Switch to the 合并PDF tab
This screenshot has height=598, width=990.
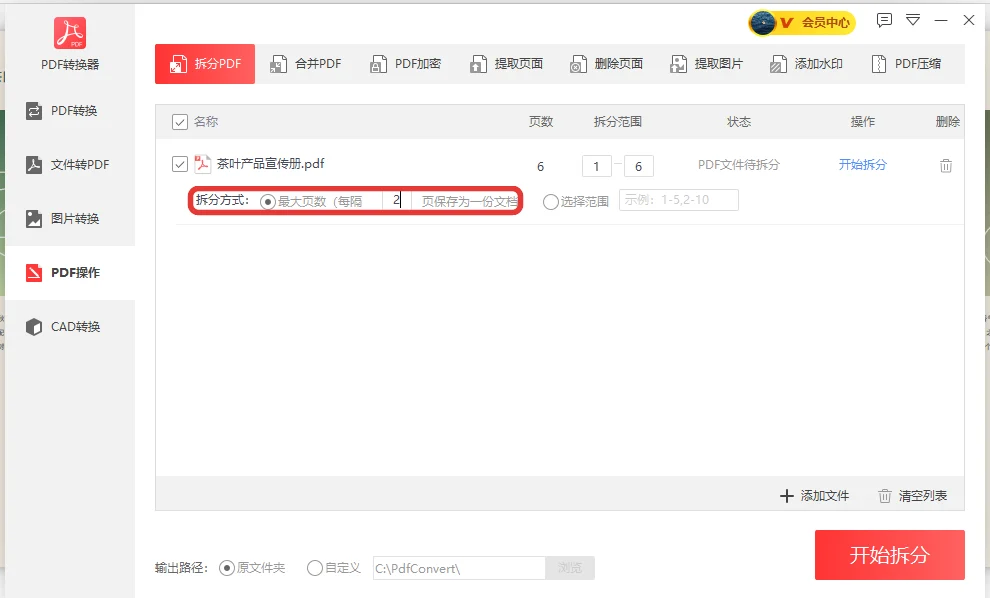click(x=306, y=64)
